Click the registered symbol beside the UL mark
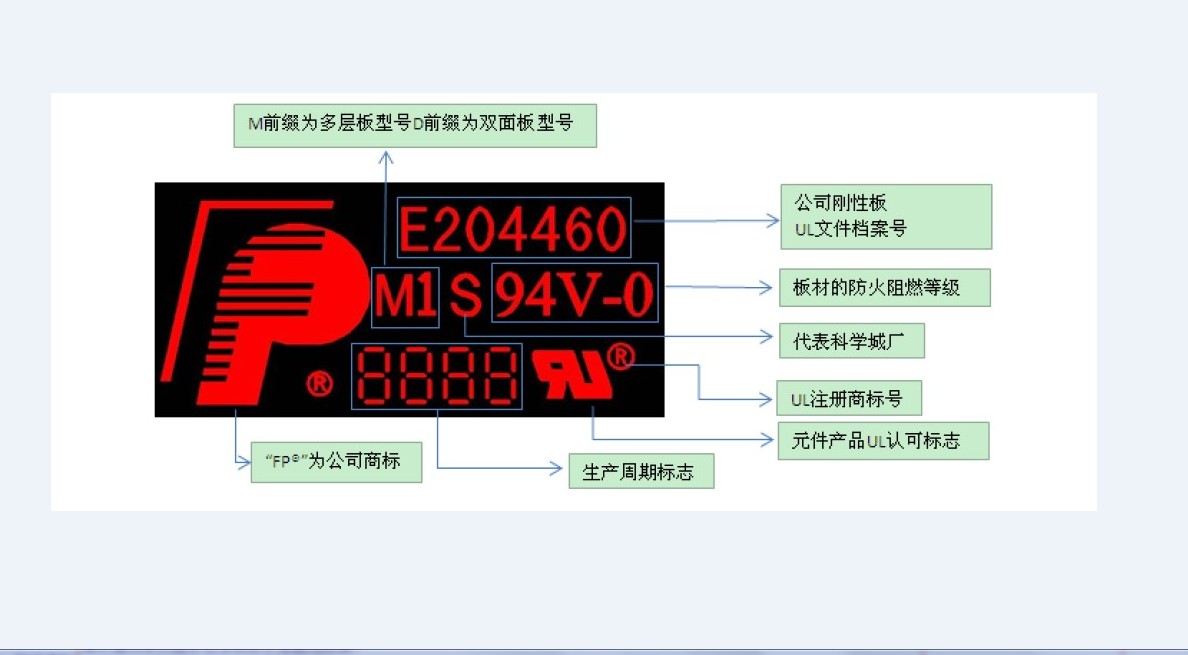Screen dimensions: 1188x655 [621, 356]
